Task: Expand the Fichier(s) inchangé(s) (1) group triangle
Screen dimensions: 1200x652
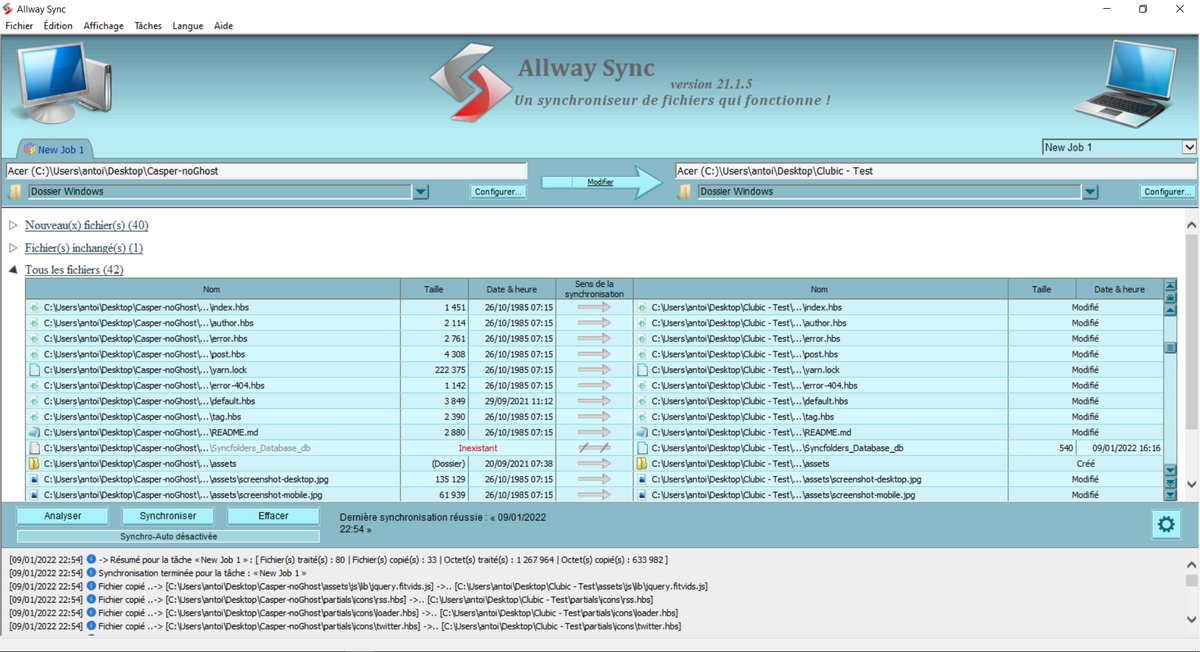Action: (13, 248)
